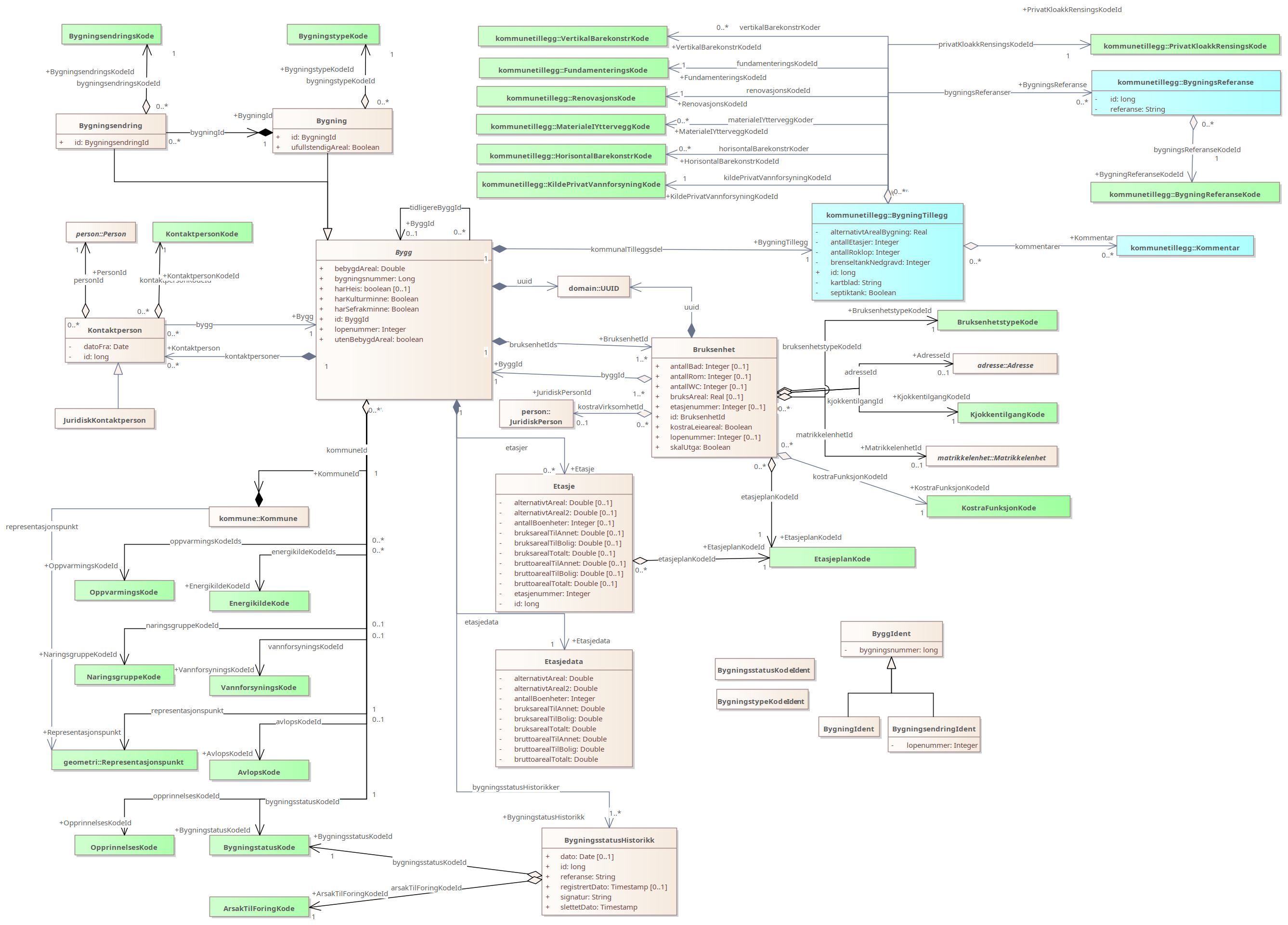This screenshot has height=925, width=1288.
Task: Select the ArsakTilForingKode class box
Action: [x=259, y=908]
